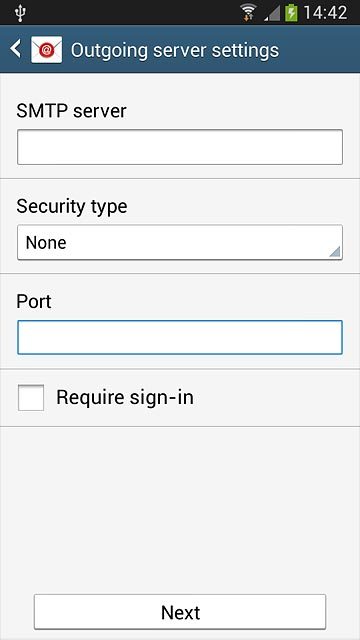Click the Next button
This screenshot has height=640, width=360.
pyautogui.click(x=180, y=612)
